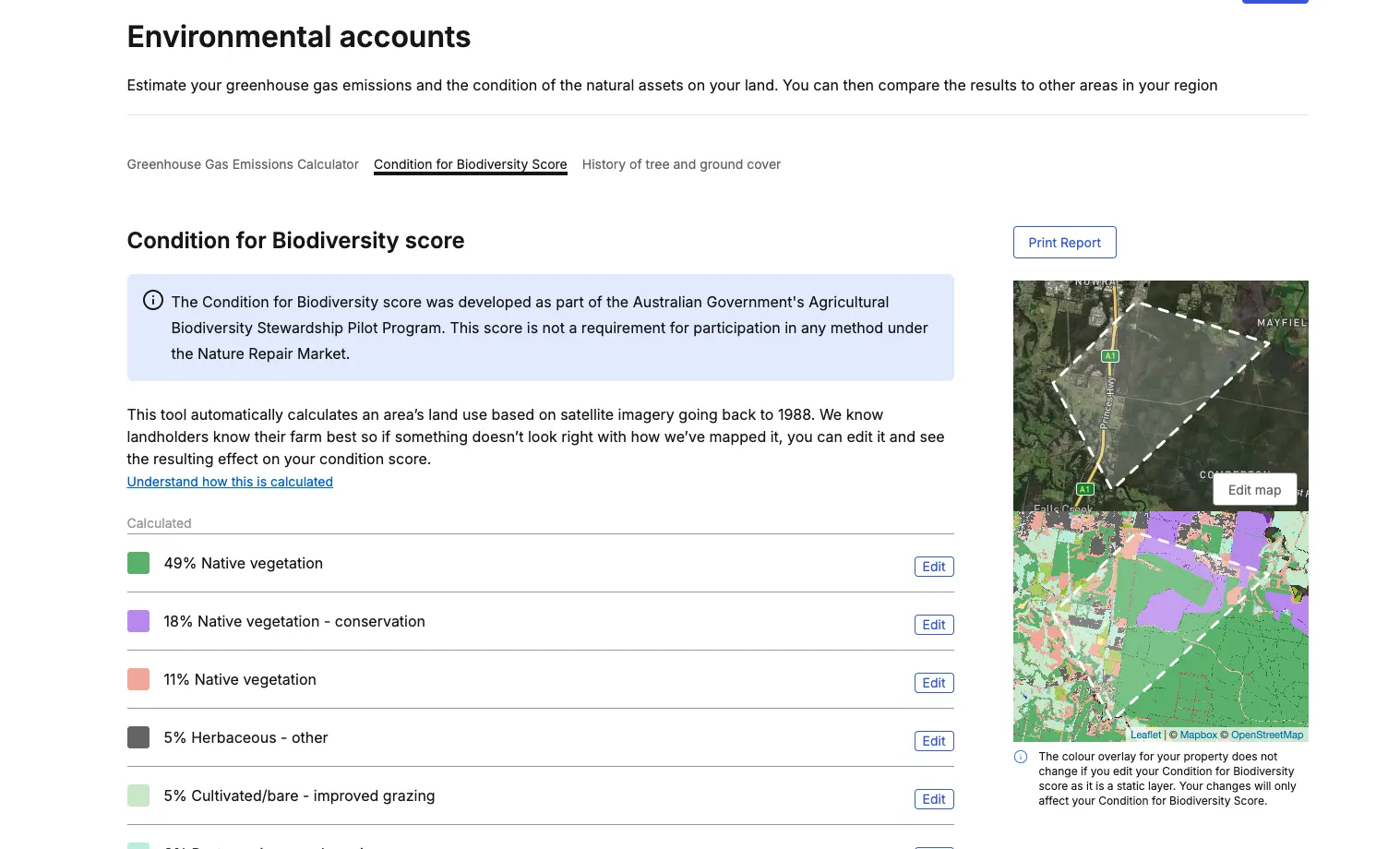The width and height of the screenshot is (1400, 849).
Task: Open Understand how this is calculated link
Action: (x=230, y=482)
